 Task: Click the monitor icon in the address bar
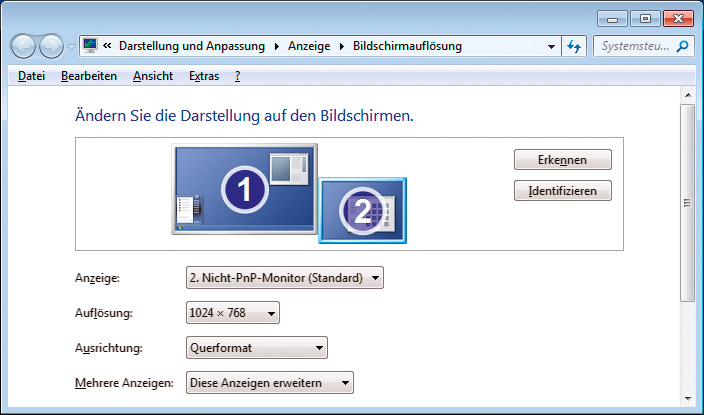(x=91, y=46)
